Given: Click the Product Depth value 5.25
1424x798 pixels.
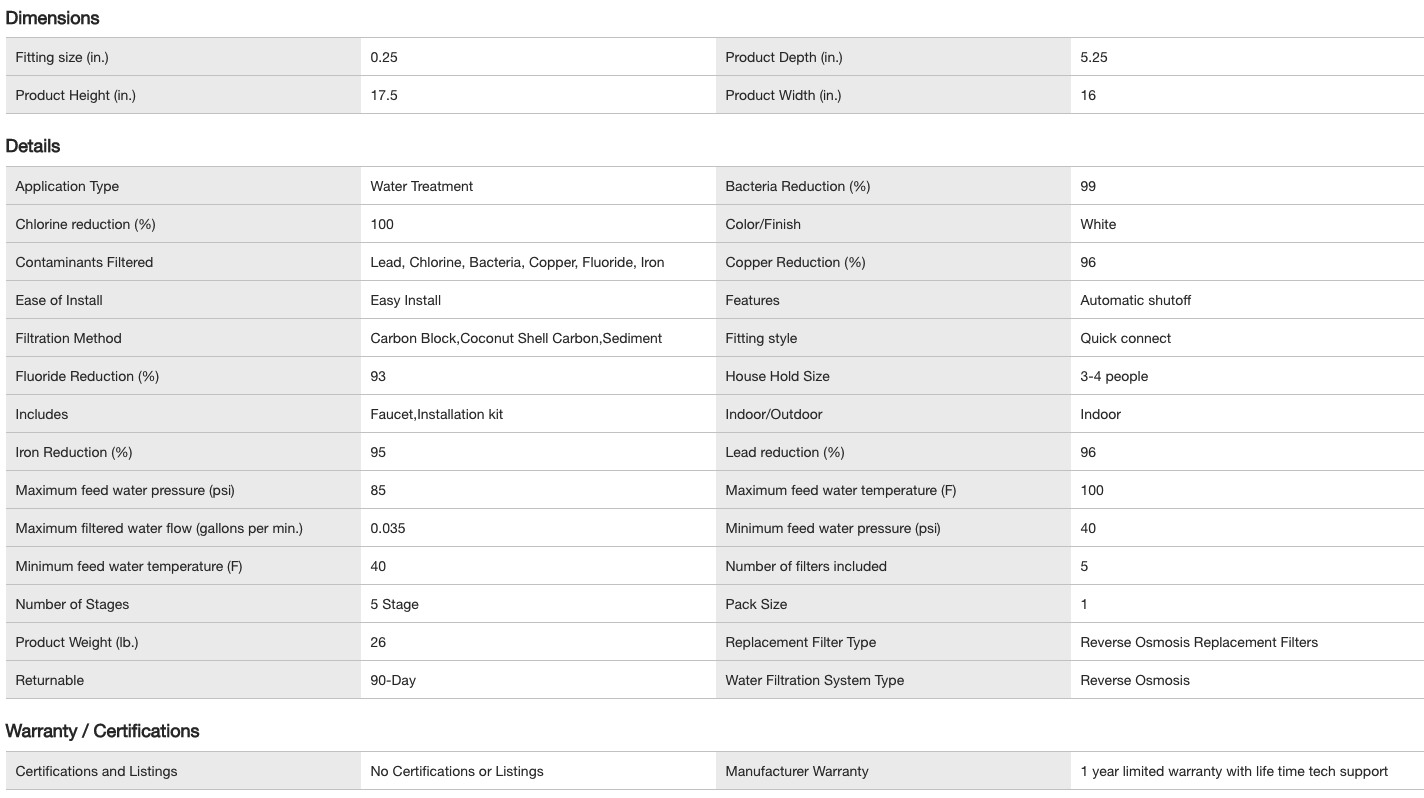Looking at the screenshot, I should (1094, 57).
